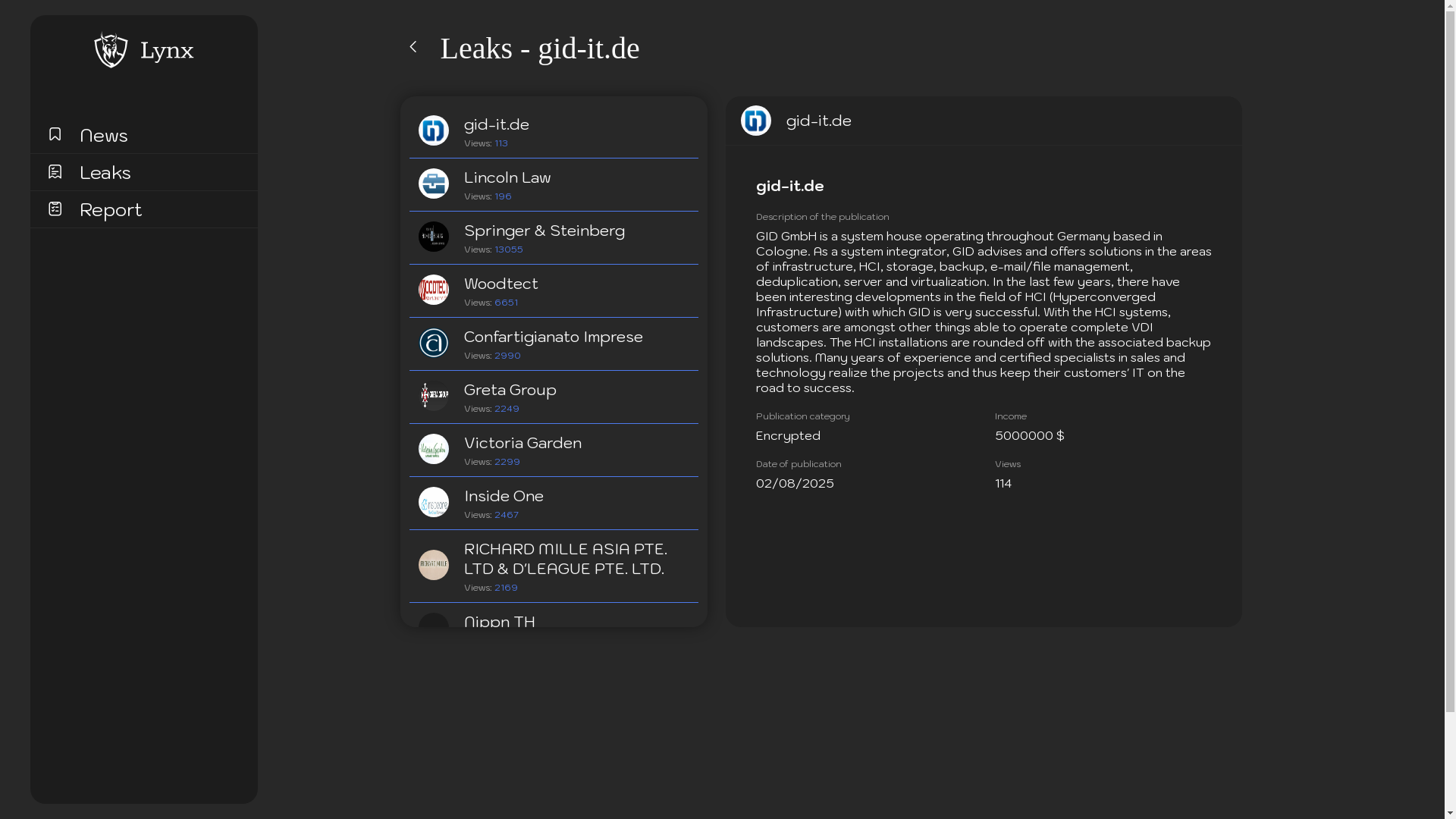Go back using the left chevron
Screen dimensions: 1456x819
click(413, 47)
